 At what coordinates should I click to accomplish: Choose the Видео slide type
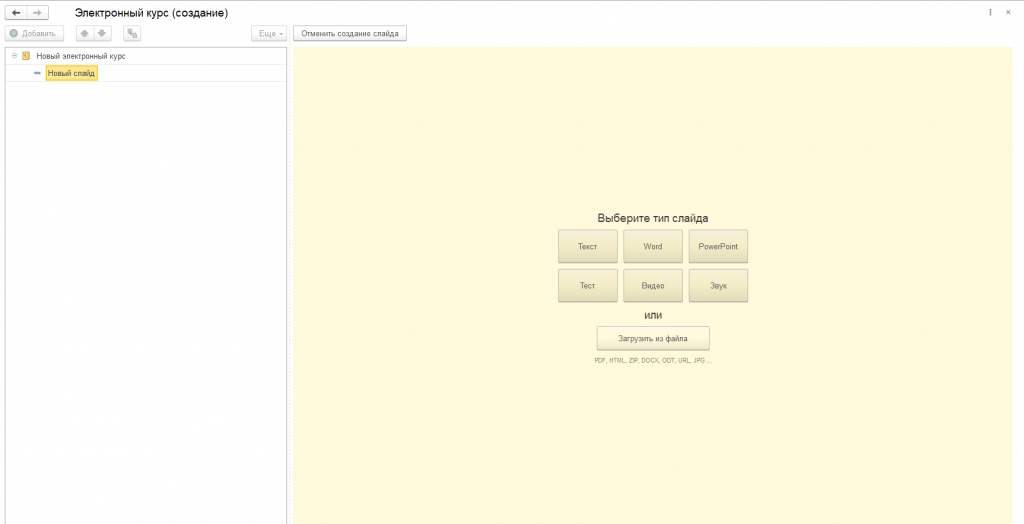653,286
